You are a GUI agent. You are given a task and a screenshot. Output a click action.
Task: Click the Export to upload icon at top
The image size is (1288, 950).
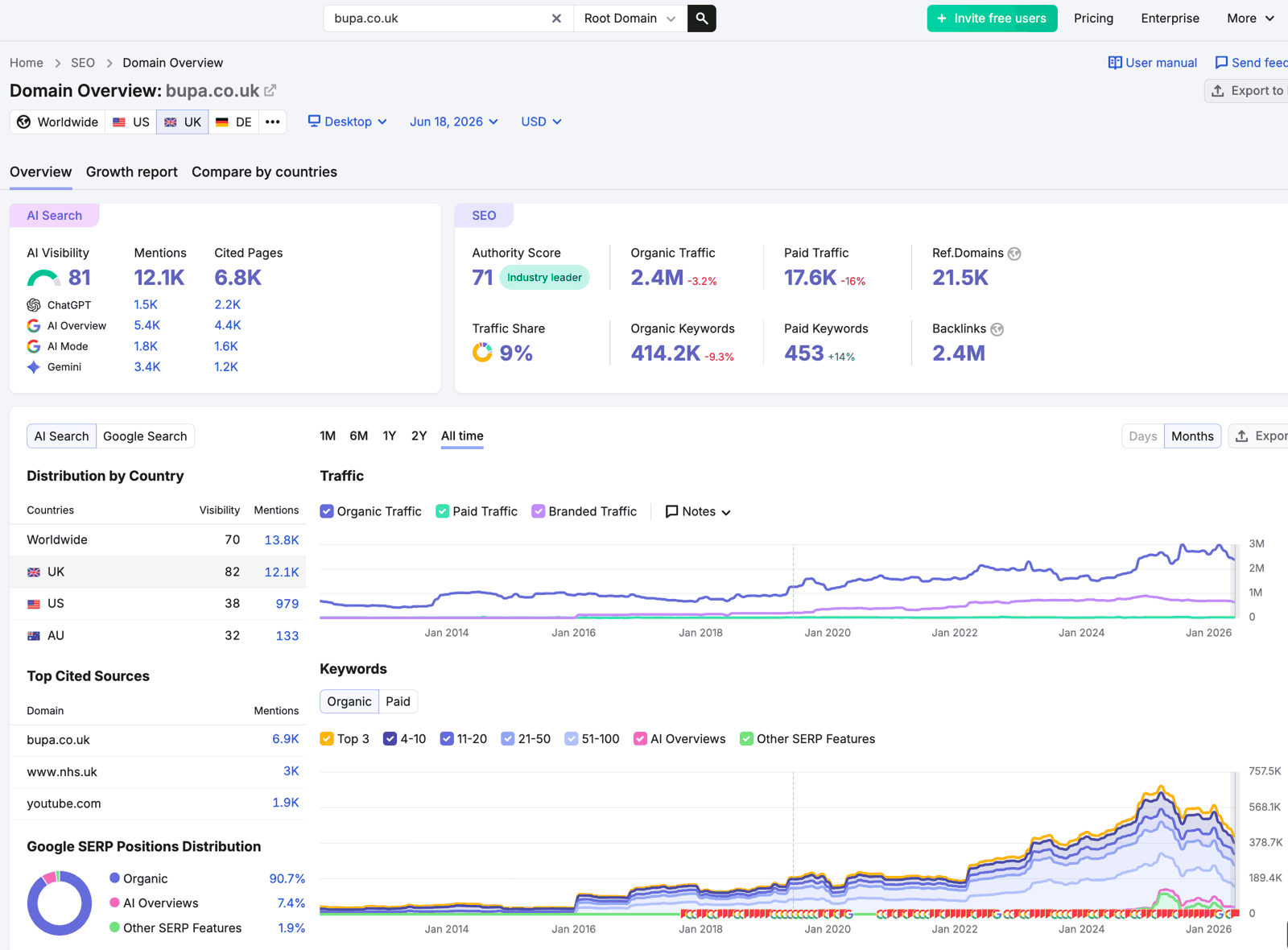[1218, 91]
